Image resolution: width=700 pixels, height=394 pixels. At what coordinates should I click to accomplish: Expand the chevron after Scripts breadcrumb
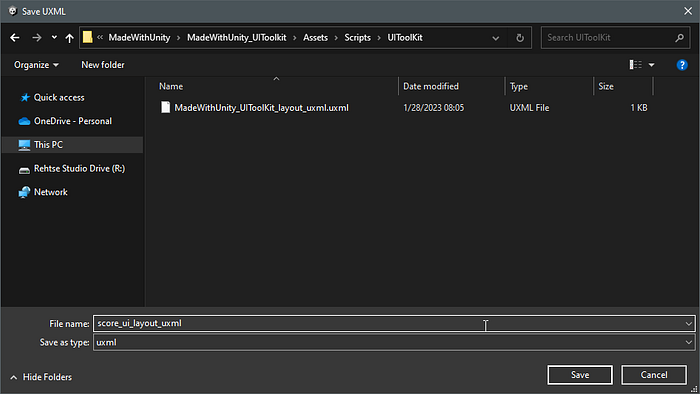coord(379,38)
